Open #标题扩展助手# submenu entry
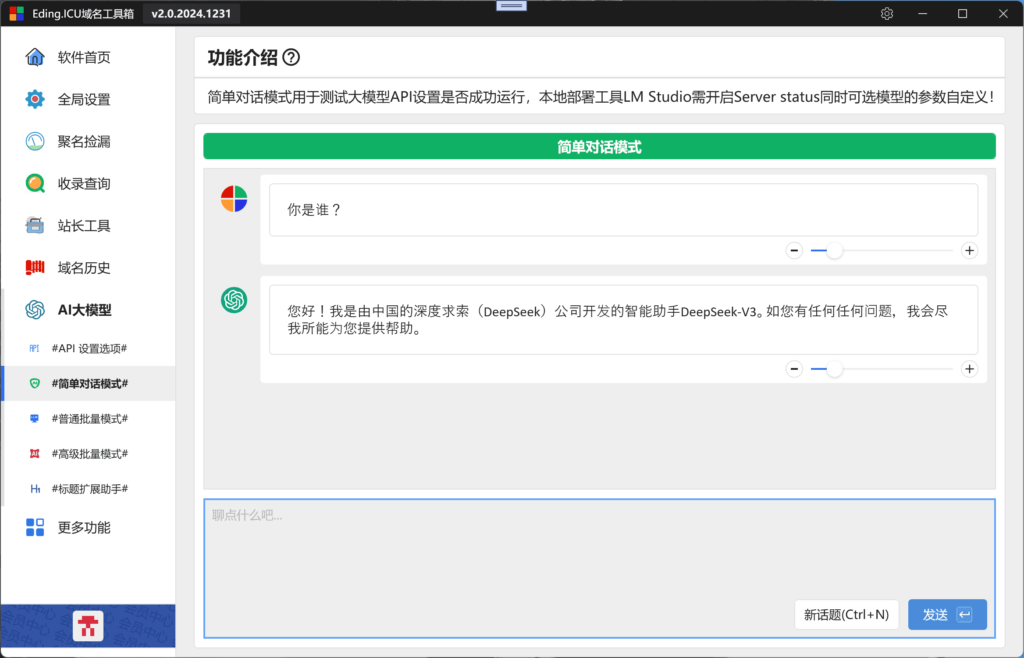 pos(89,489)
